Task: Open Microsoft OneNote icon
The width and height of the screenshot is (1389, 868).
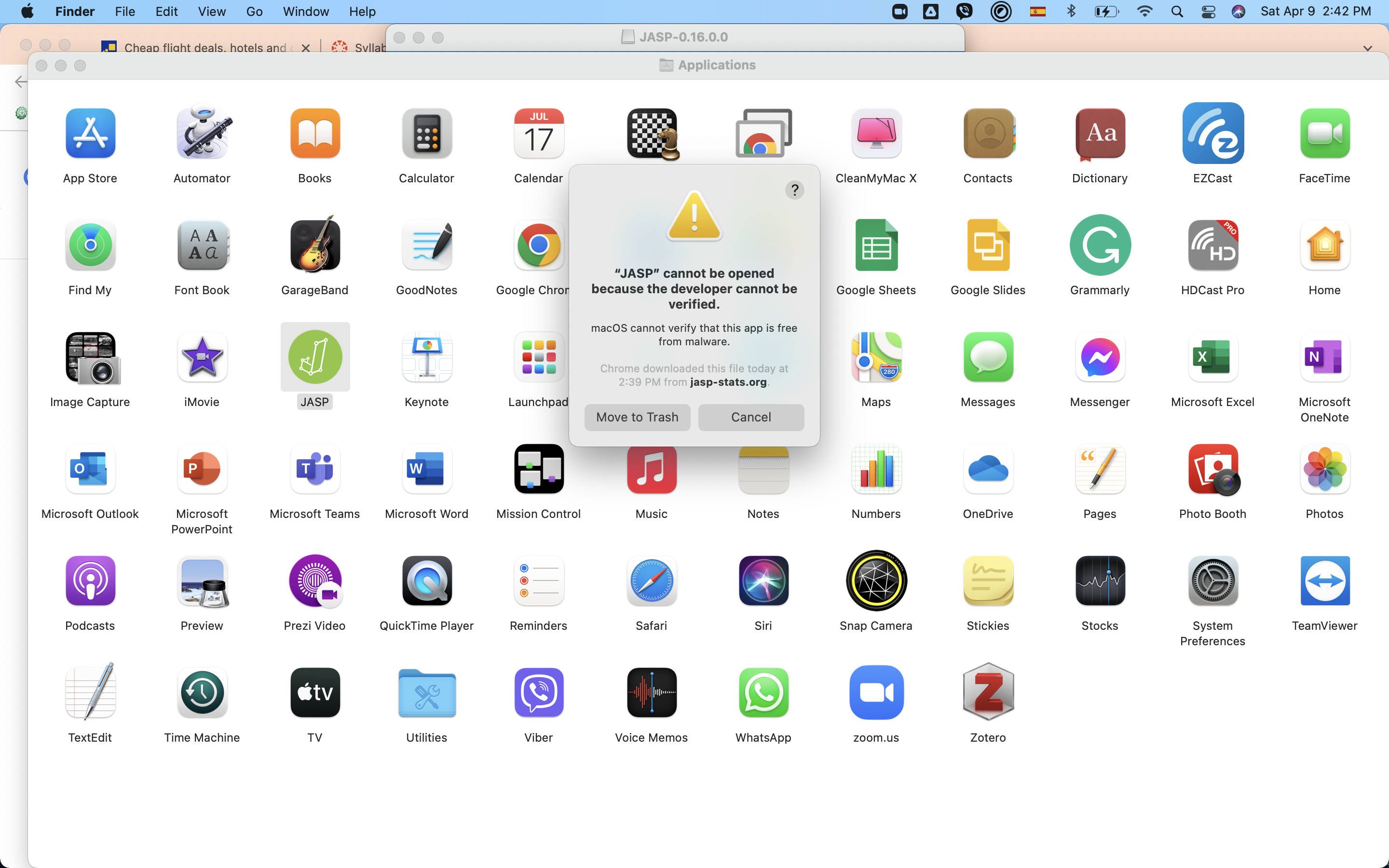Action: (1325, 357)
